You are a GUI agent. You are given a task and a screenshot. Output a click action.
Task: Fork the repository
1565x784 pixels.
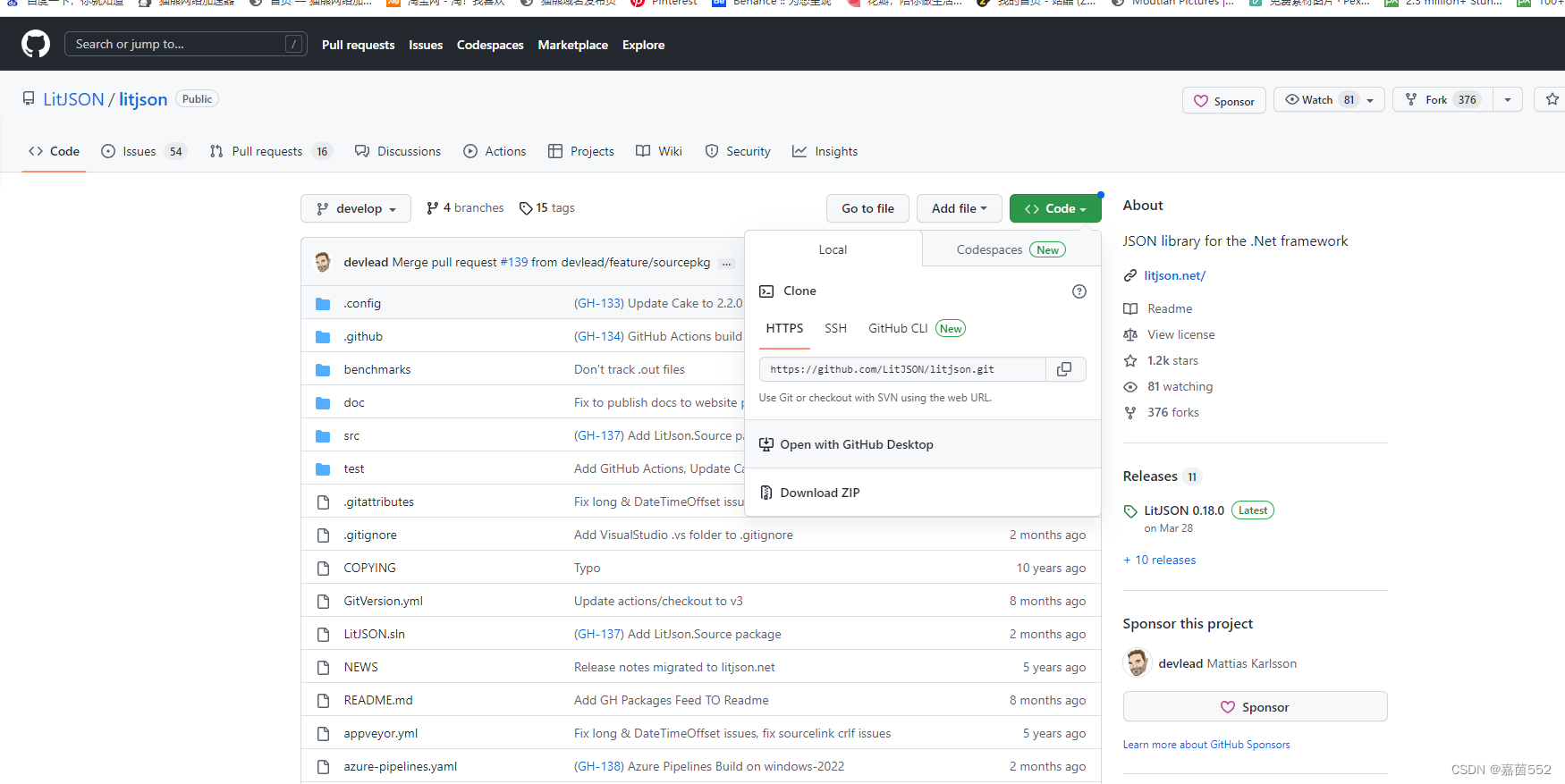1442,99
